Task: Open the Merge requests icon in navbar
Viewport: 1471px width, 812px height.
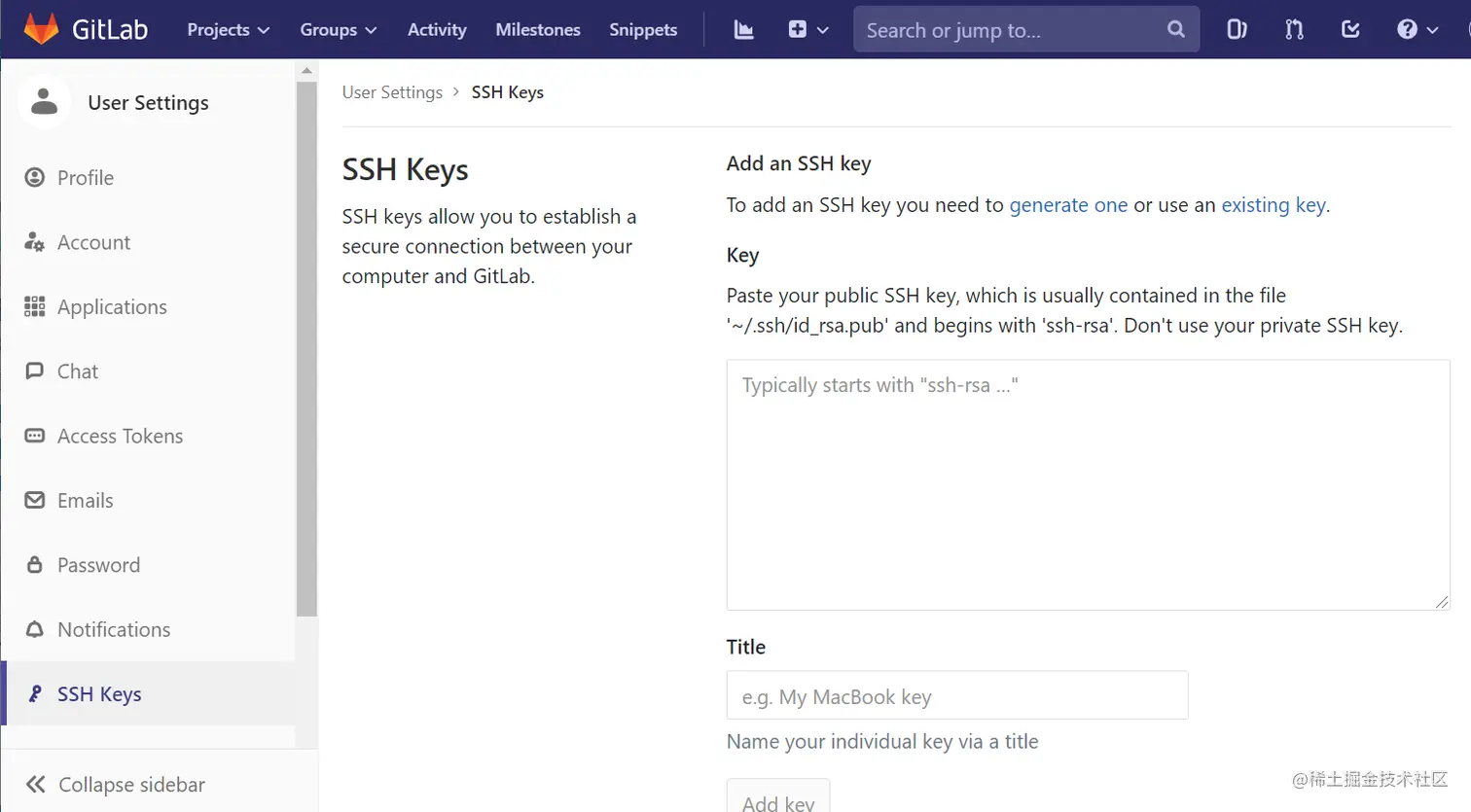Action: click(x=1294, y=29)
